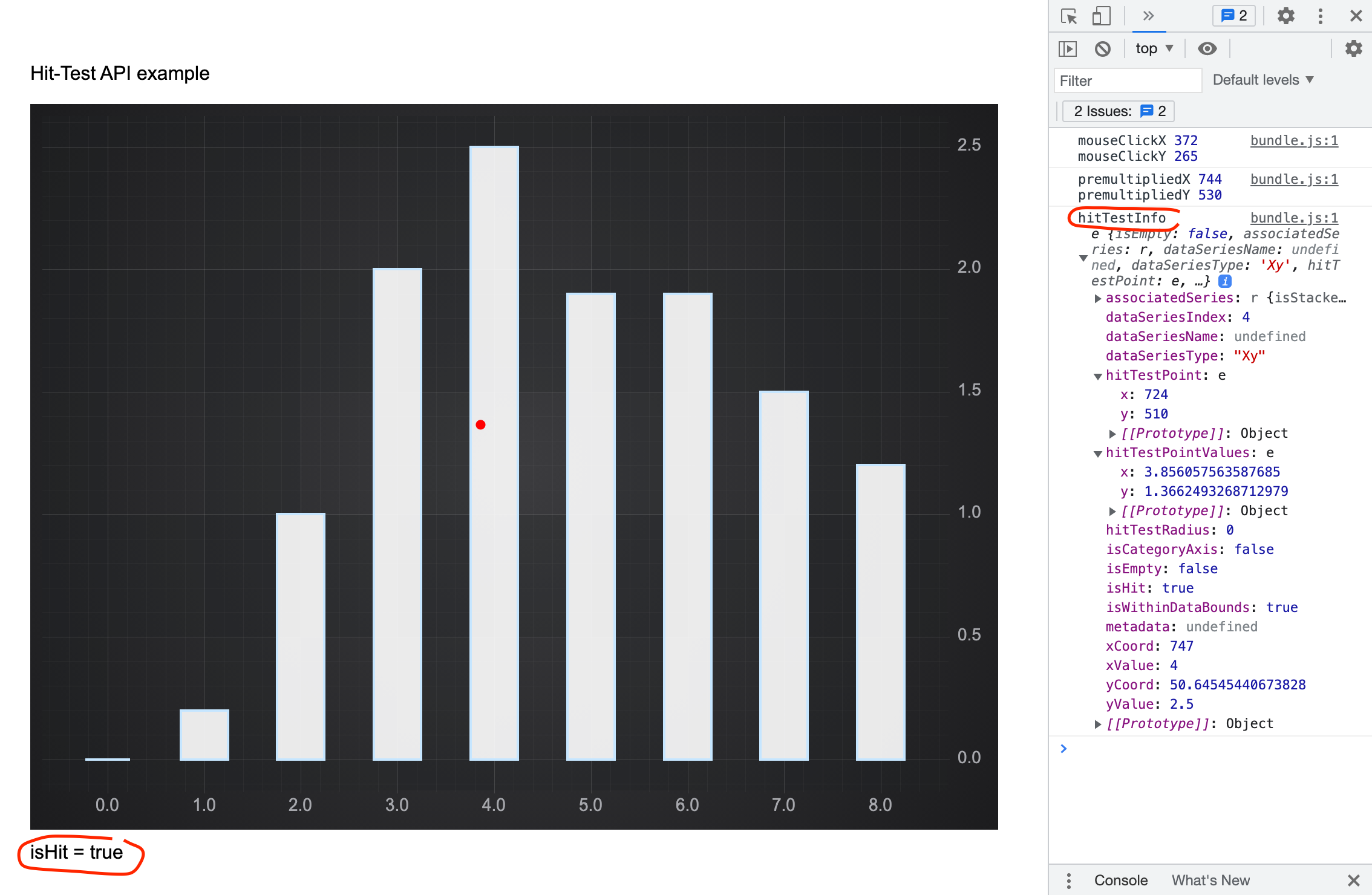Screen dimensions: 1372x895
Task: Open DevTools settings gear
Action: [1285, 16]
